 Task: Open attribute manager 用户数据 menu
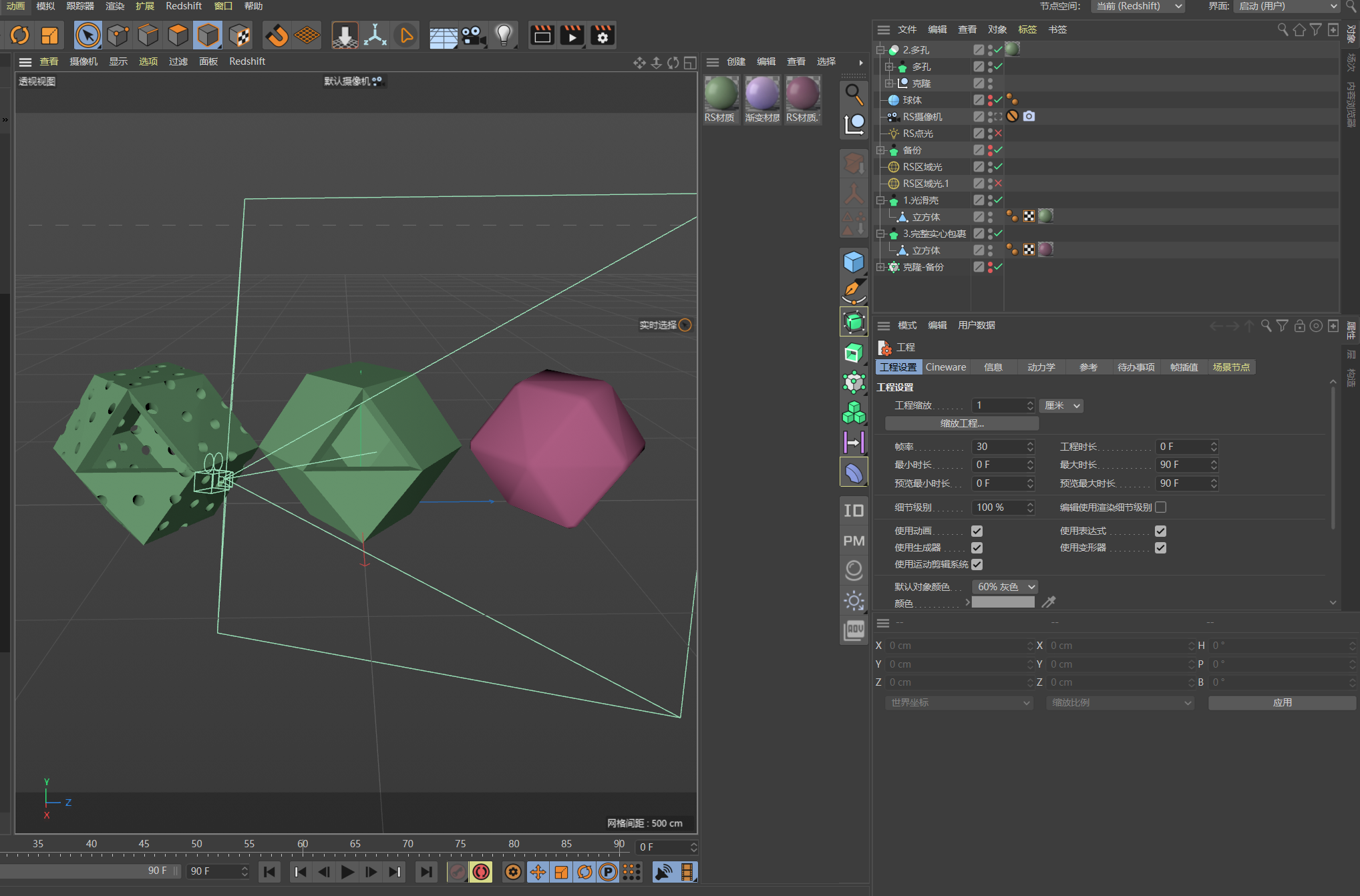[x=977, y=325]
